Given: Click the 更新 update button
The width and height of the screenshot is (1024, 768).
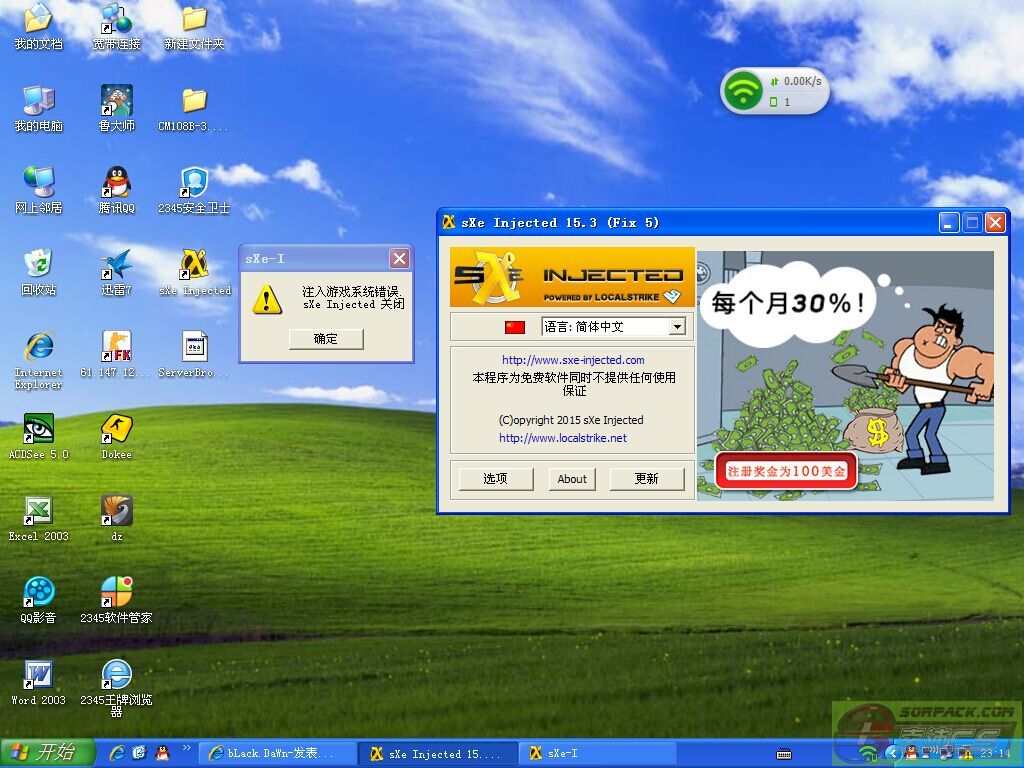Looking at the screenshot, I should point(647,479).
